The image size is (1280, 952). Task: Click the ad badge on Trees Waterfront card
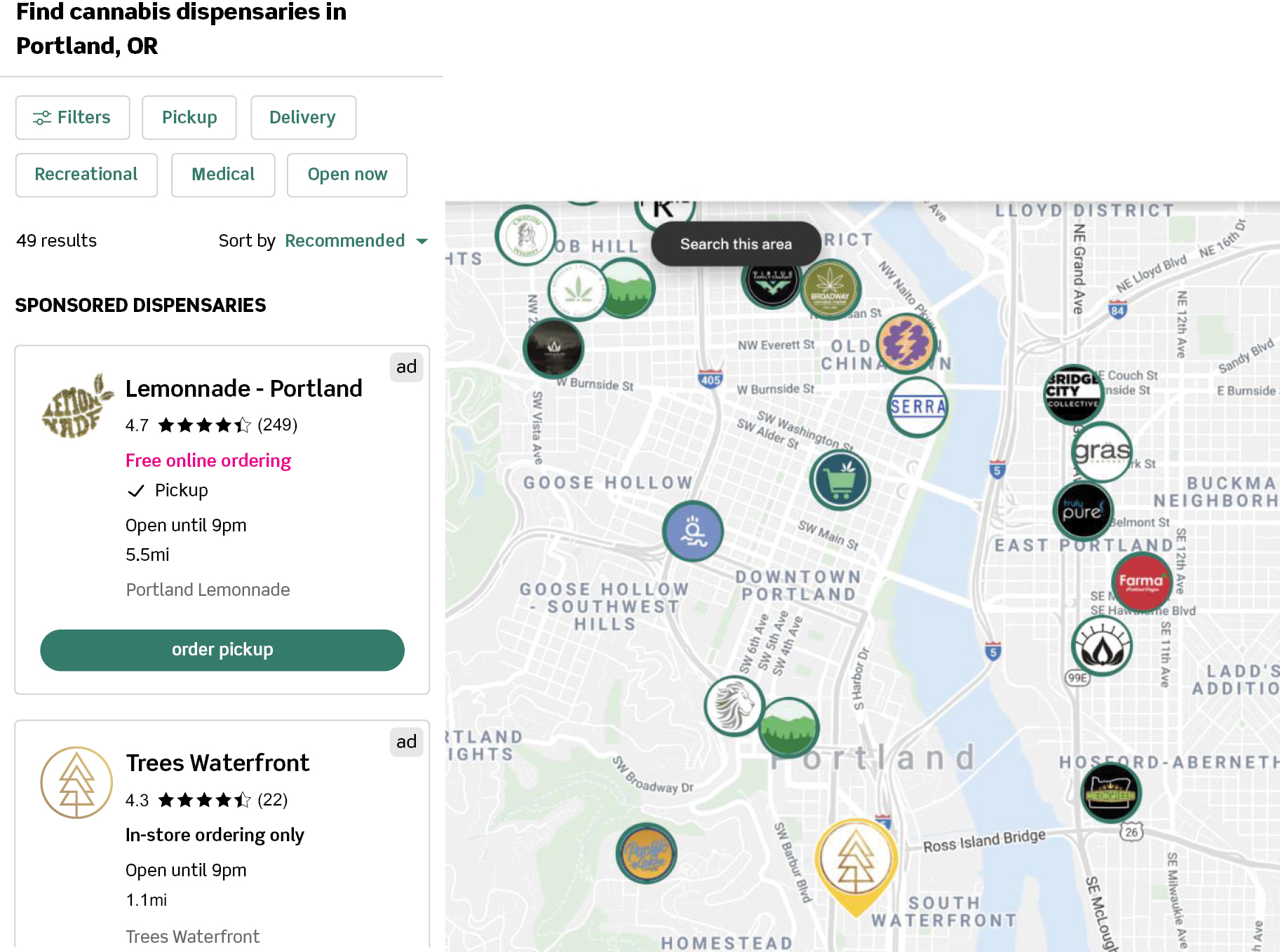tap(406, 742)
